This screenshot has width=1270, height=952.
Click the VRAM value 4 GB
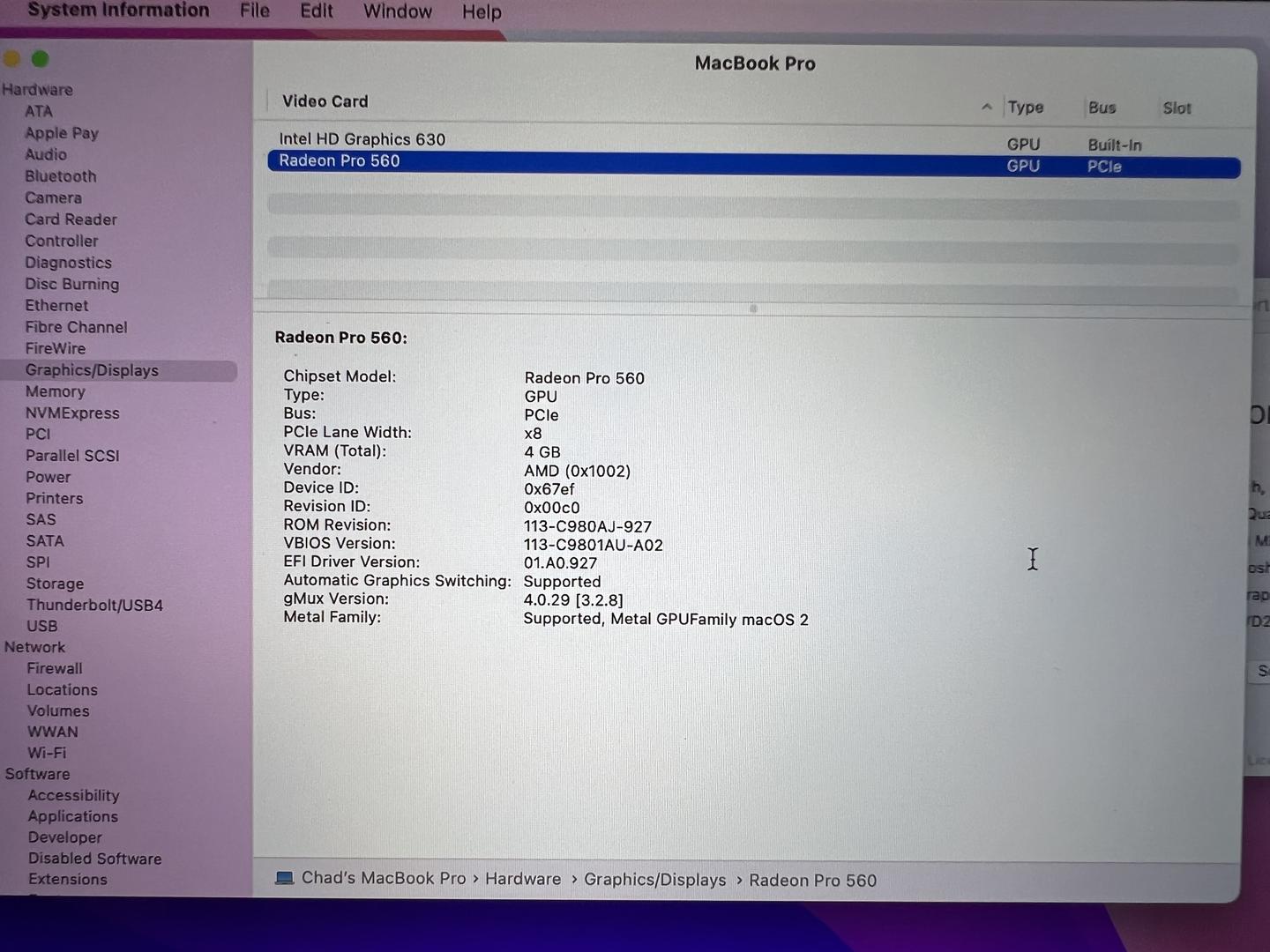[x=542, y=452]
